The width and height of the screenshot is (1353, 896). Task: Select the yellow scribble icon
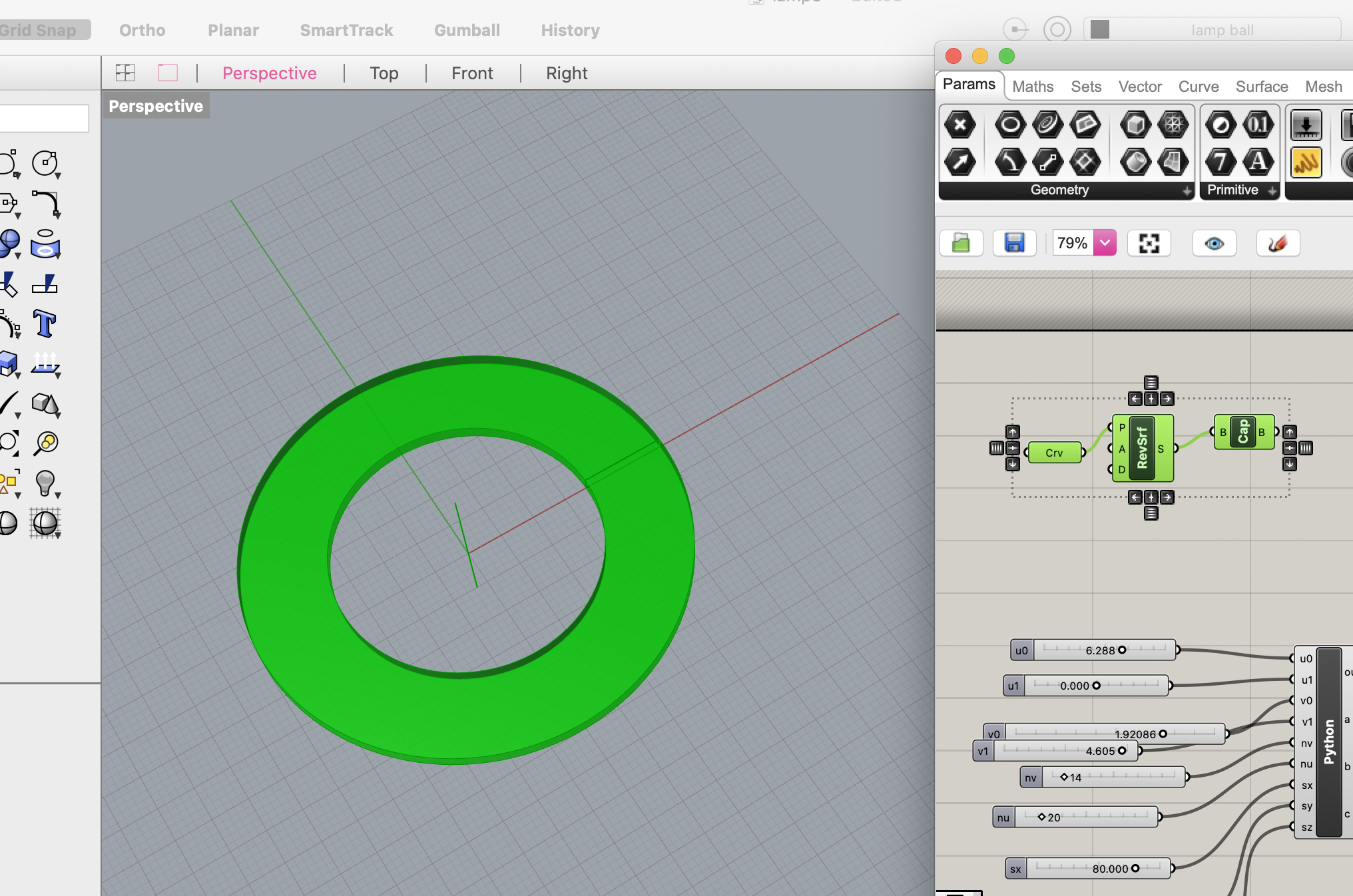(1306, 162)
